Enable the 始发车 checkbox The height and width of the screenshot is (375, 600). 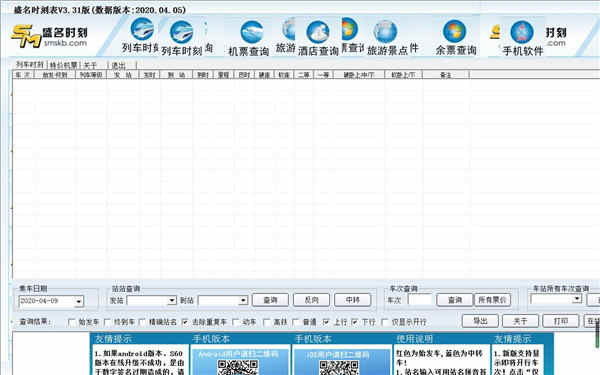pyautogui.click(x=72, y=322)
